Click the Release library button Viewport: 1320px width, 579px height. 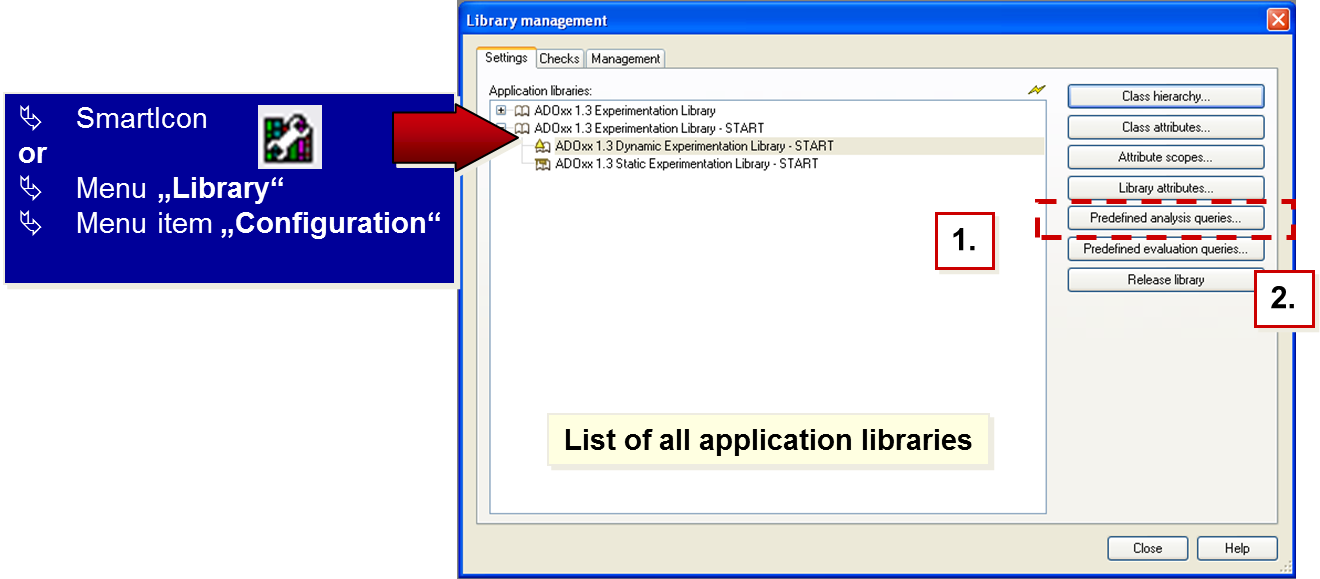click(1166, 280)
